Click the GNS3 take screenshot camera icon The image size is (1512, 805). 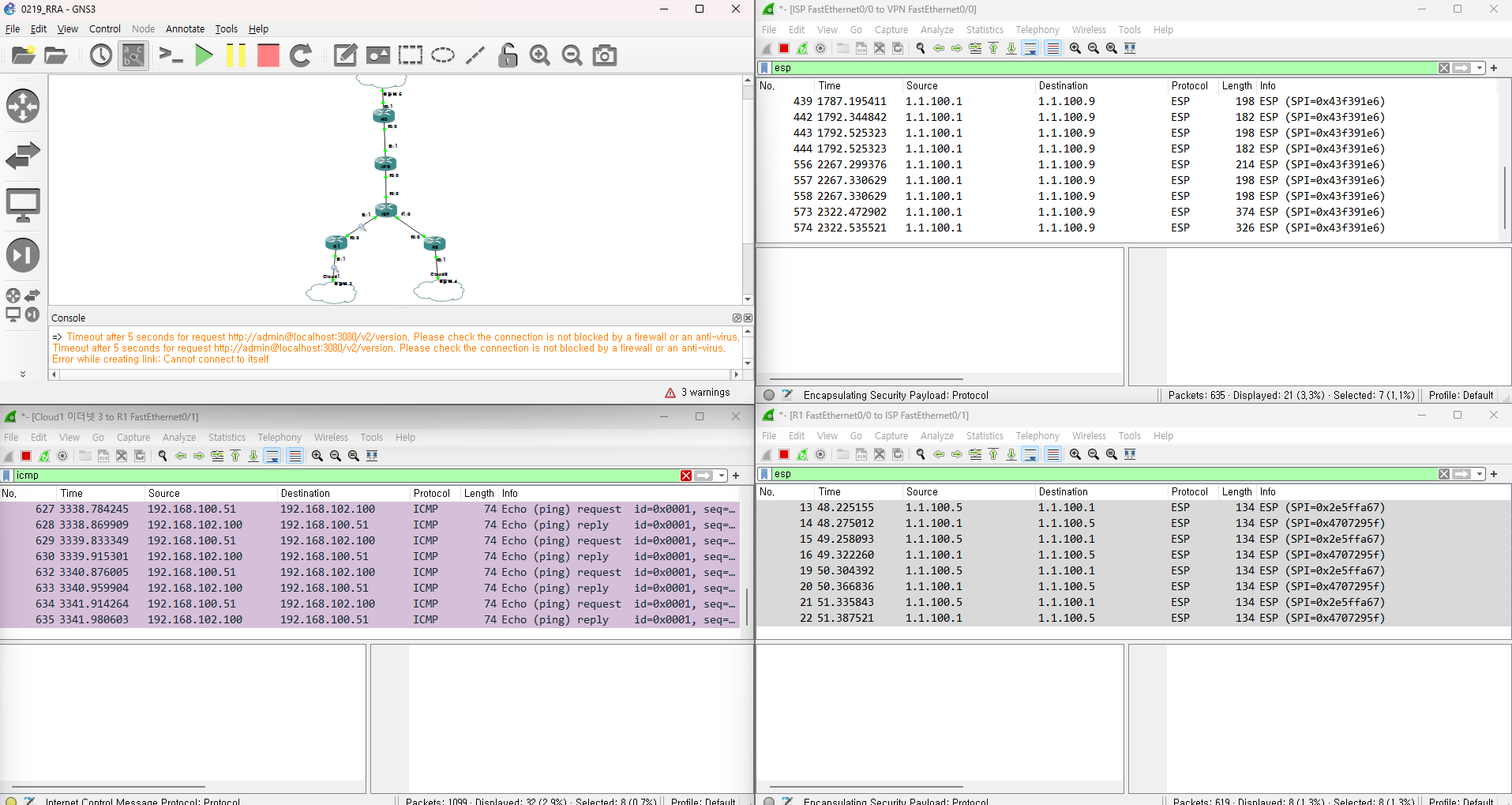coord(605,55)
